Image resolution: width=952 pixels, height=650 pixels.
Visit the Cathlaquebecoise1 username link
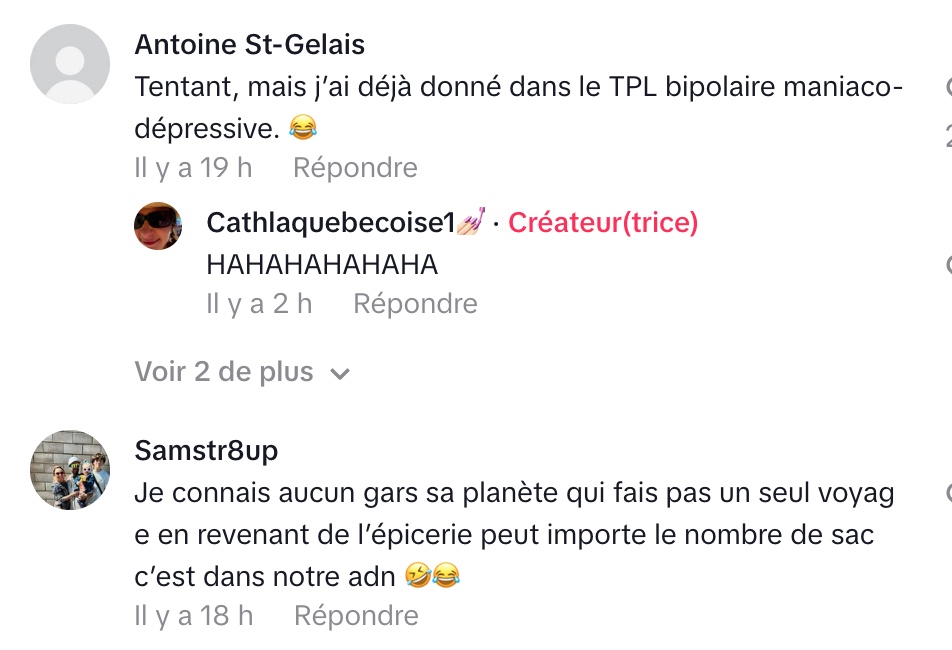coord(330,223)
